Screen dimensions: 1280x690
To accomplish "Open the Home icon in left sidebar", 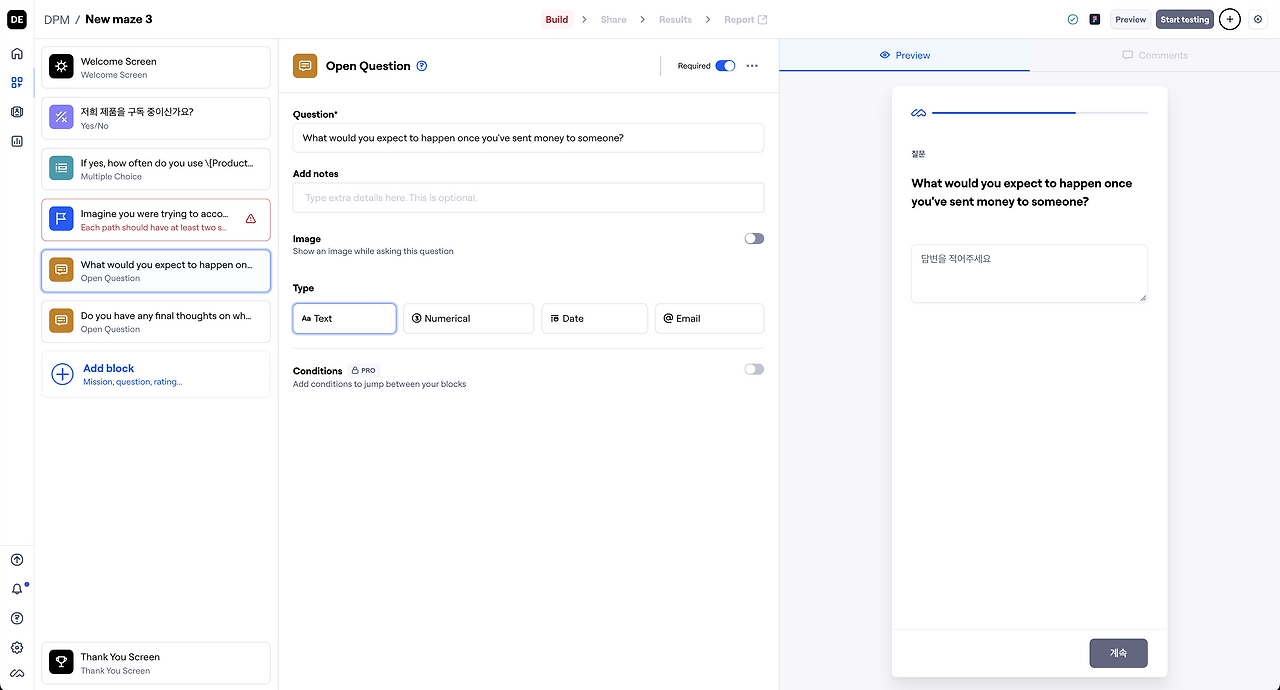I will pos(17,54).
